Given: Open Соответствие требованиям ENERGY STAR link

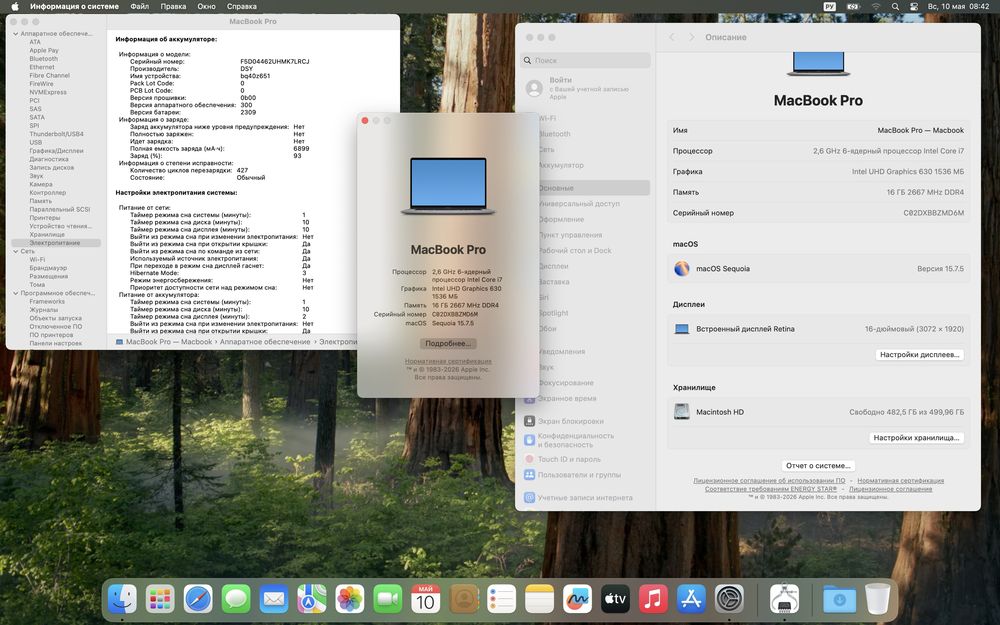Looking at the screenshot, I should pyautogui.click(x=771, y=489).
